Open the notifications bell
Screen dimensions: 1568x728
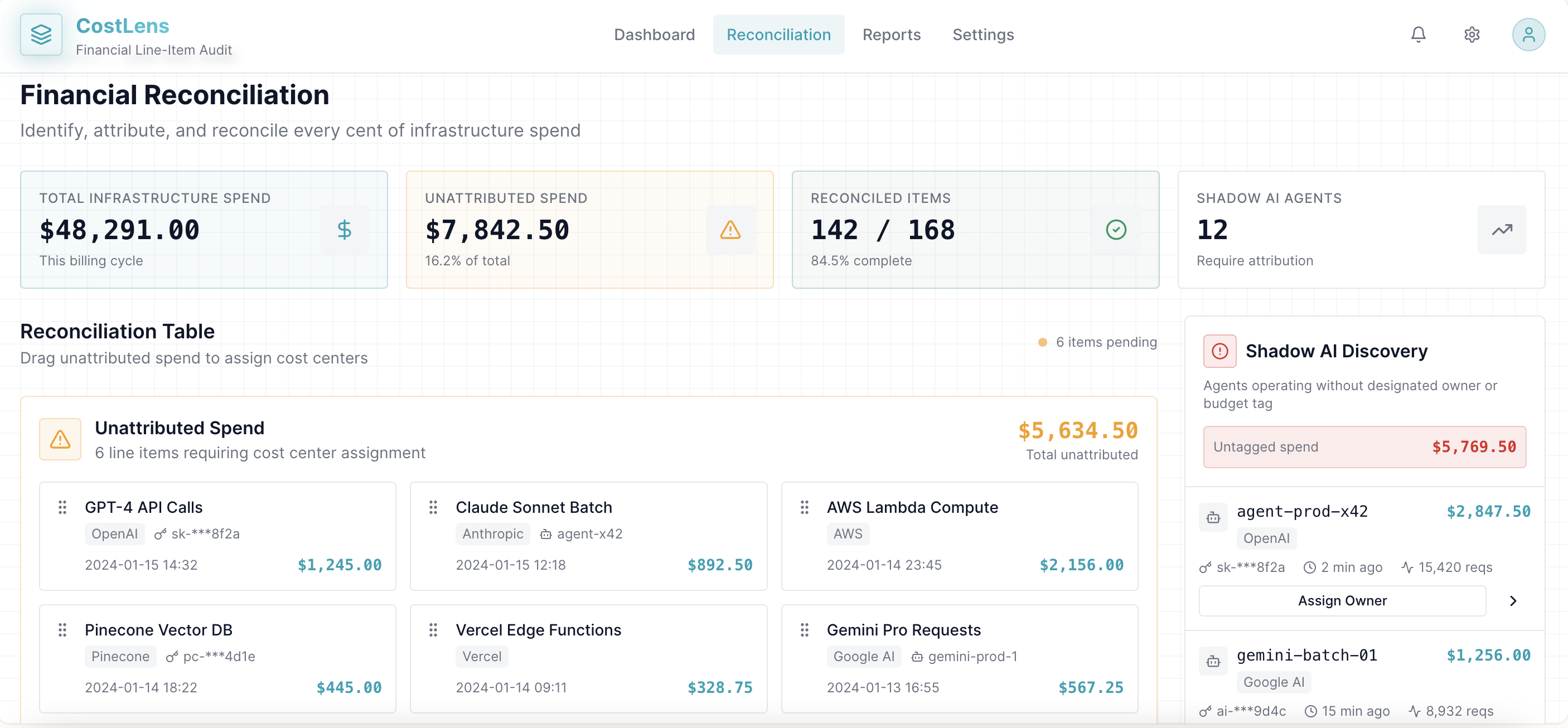[1418, 35]
